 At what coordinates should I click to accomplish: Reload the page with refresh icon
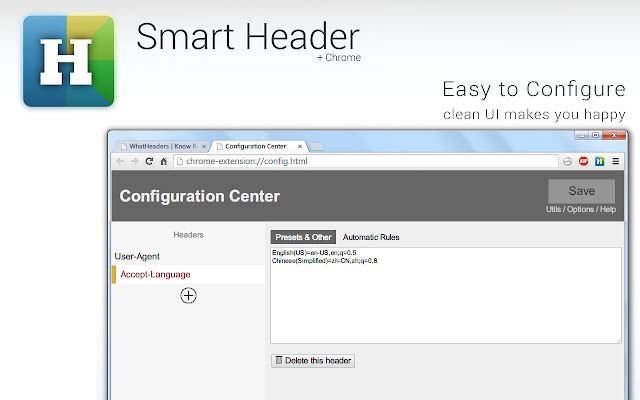[x=149, y=161]
